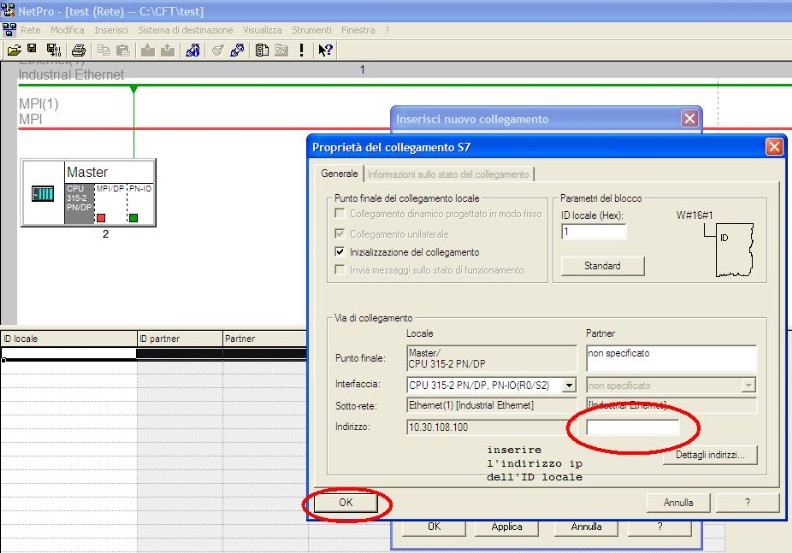Select the Industrial Ethernet subnet label
Viewport: 792px width, 553px height.
pos(71,75)
